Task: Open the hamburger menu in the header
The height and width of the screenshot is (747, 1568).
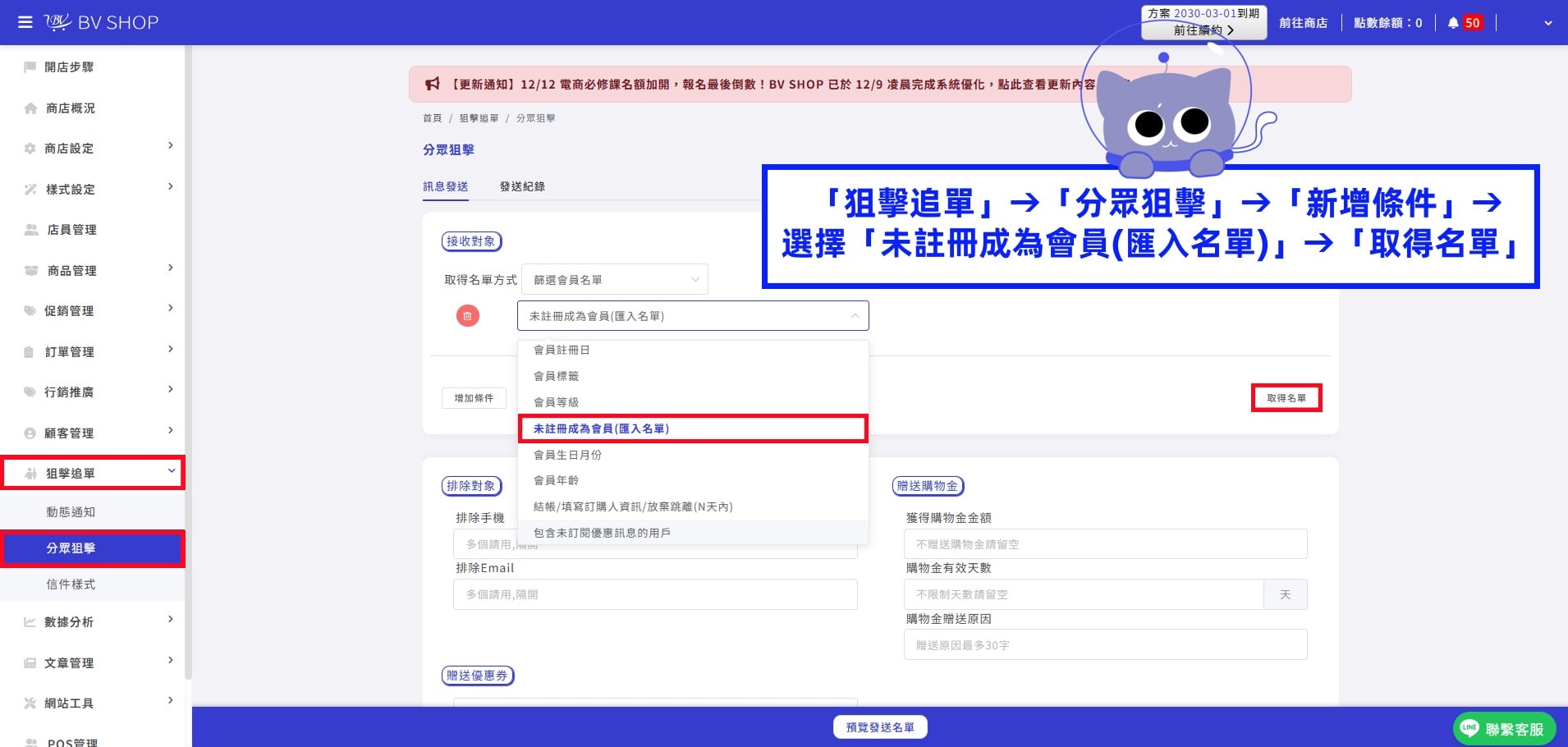Action: coord(25,22)
